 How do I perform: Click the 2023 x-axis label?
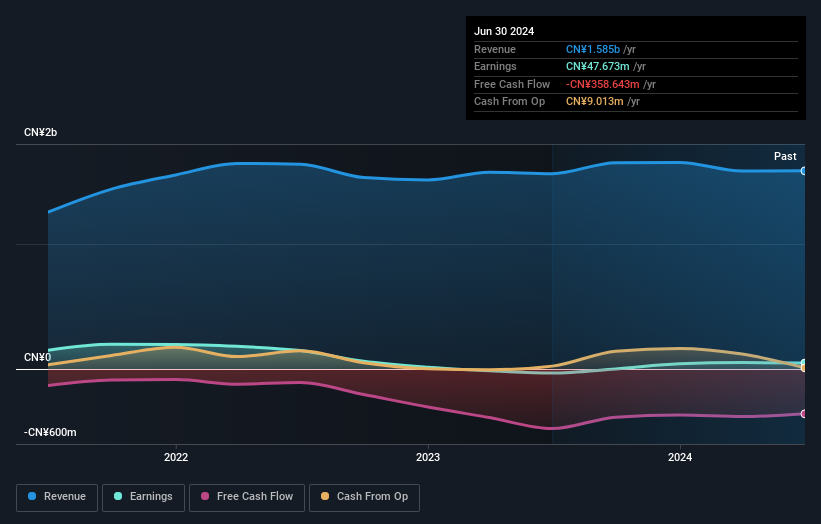click(x=428, y=457)
